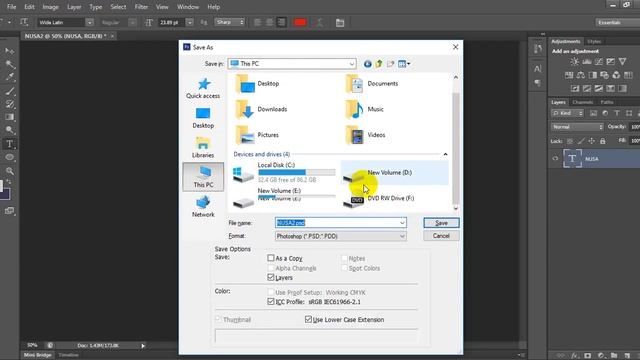
Task: Select the Gradient tool
Action: click(x=9, y=117)
